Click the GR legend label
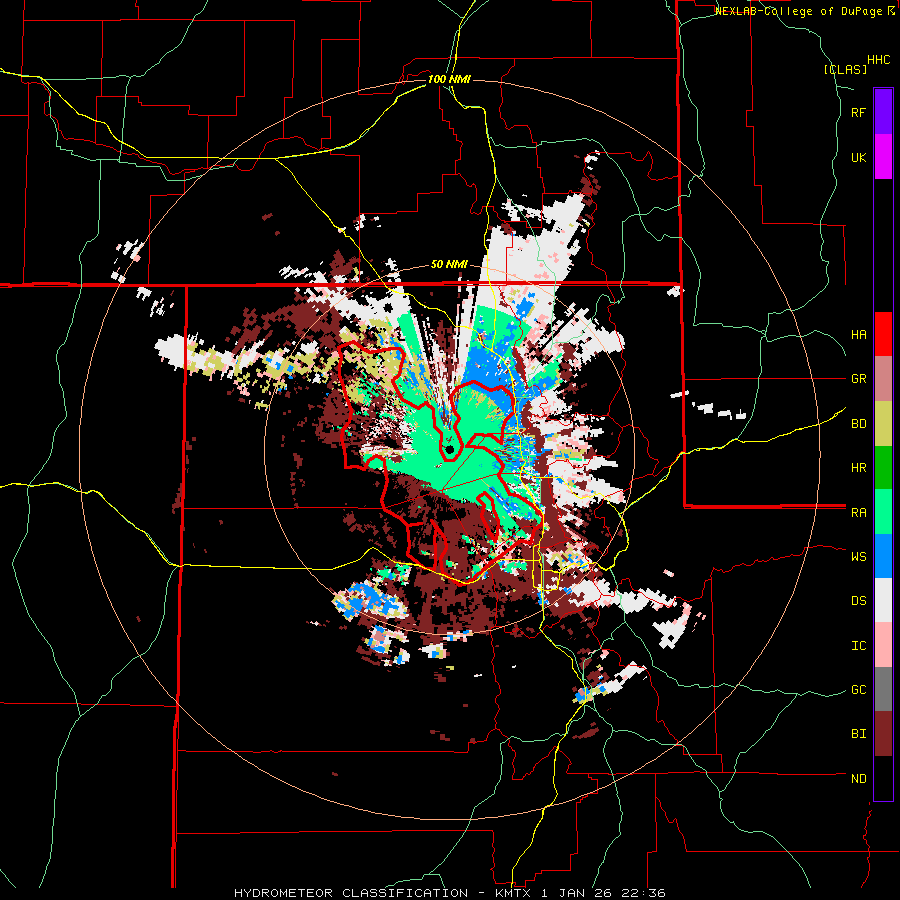The width and height of the screenshot is (900, 900). click(x=859, y=379)
